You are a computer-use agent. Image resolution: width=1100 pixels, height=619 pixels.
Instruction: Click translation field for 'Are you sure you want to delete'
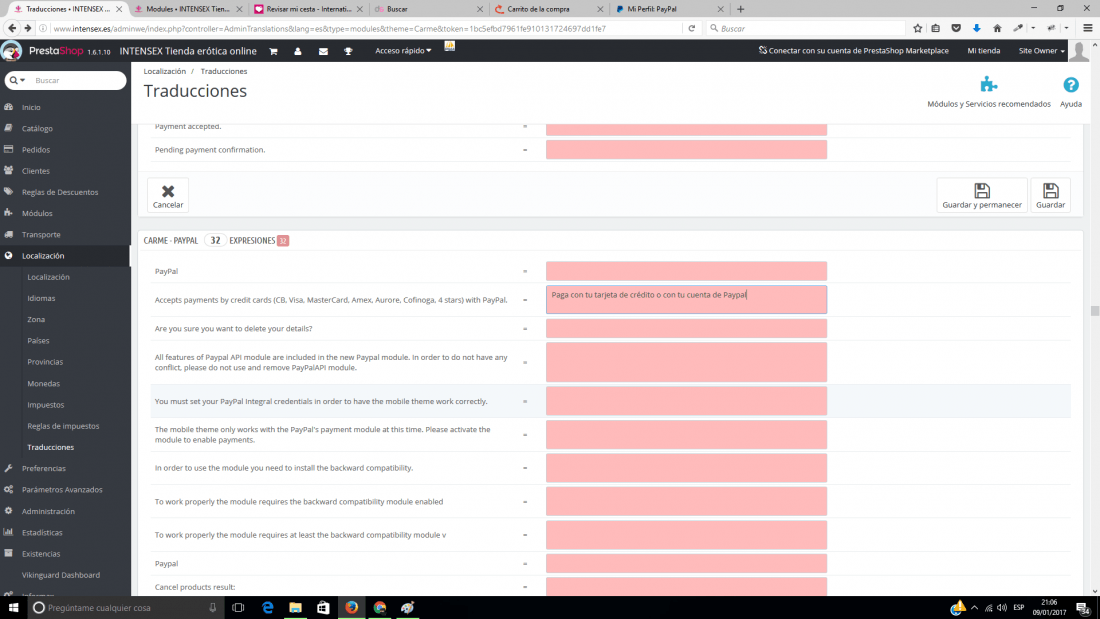pos(686,328)
